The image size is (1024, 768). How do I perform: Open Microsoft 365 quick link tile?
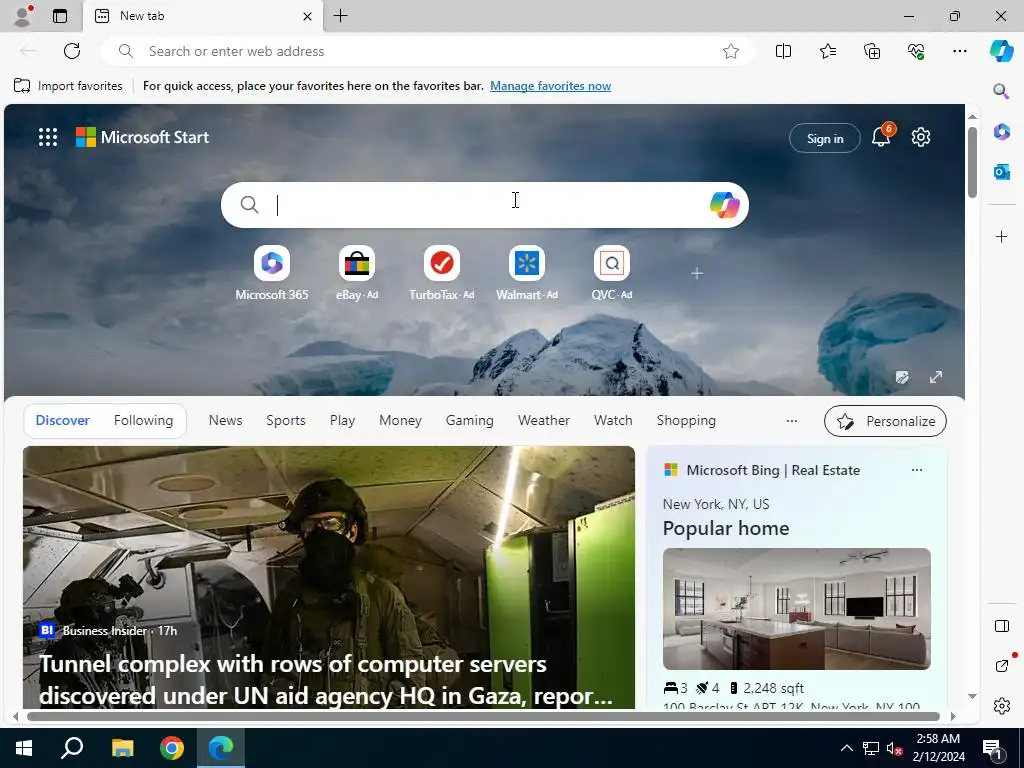(272, 273)
